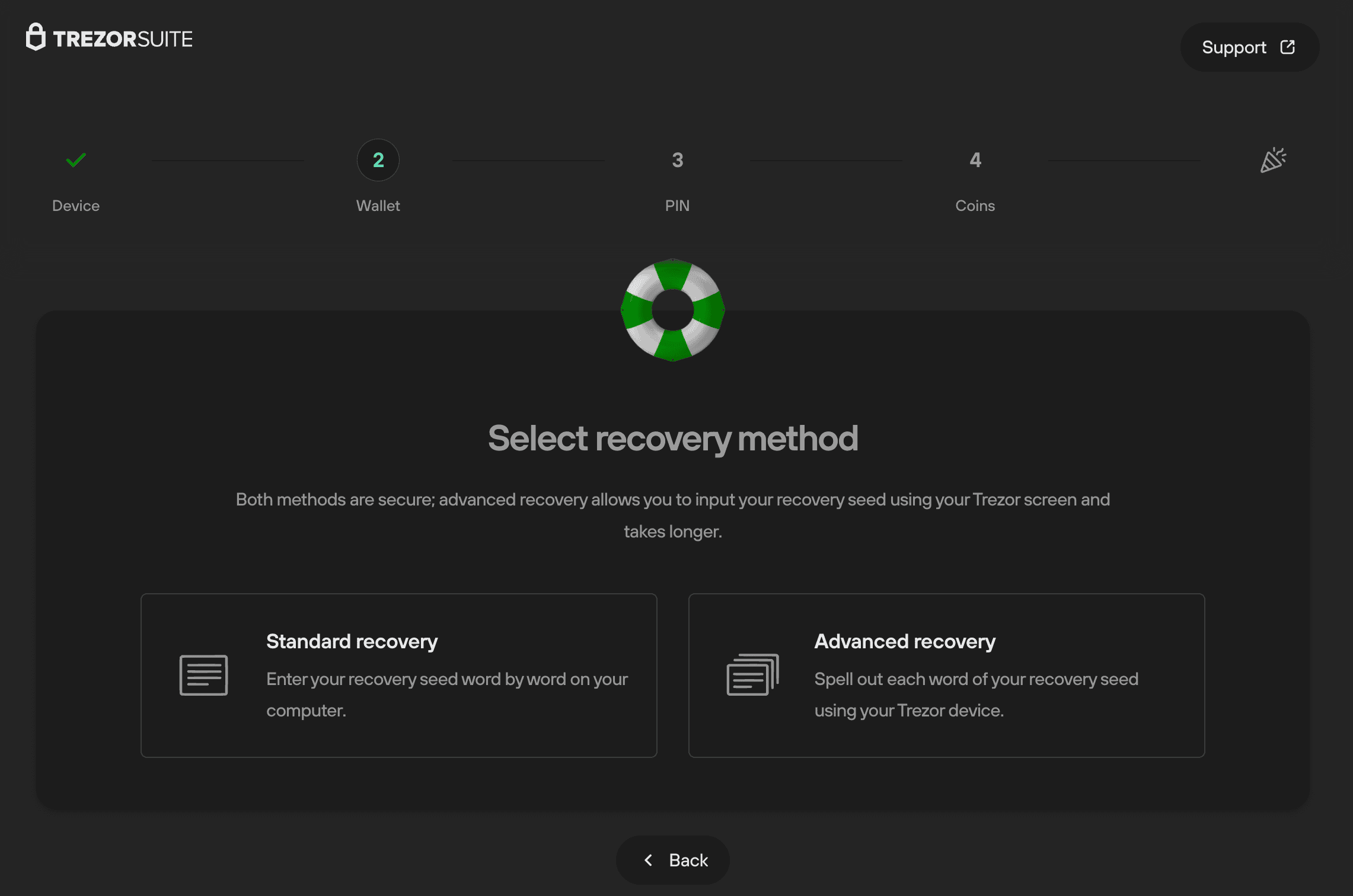Image resolution: width=1353 pixels, height=896 pixels.
Task: Click the left chevron in Back button
Action: click(649, 860)
